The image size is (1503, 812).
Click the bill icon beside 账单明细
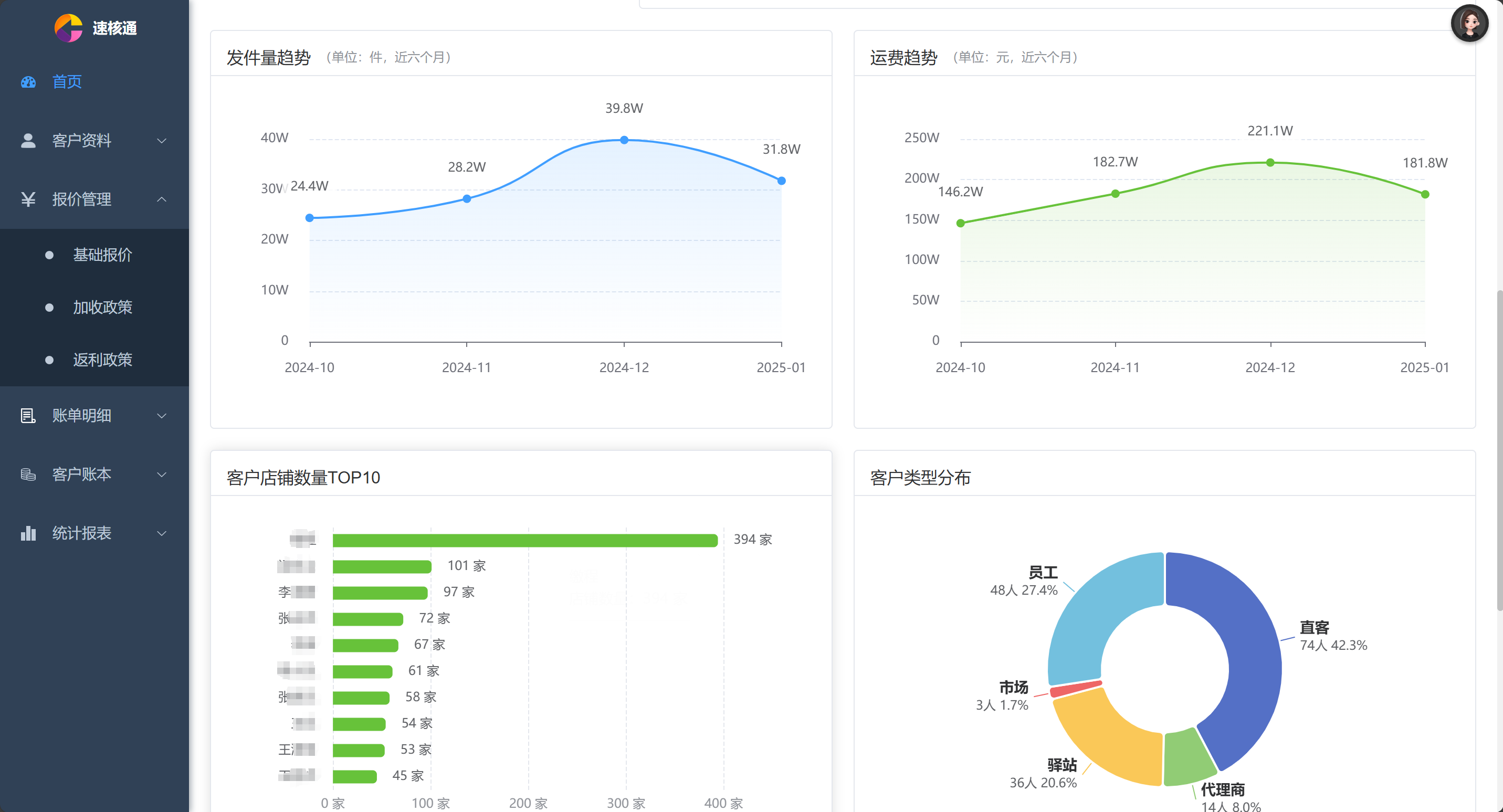[28, 415]
